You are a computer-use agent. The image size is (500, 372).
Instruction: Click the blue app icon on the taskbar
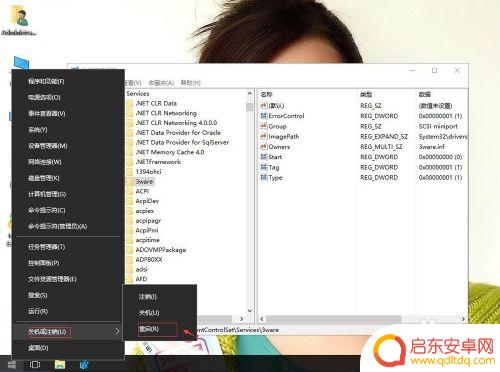click(x=84, y=364)
